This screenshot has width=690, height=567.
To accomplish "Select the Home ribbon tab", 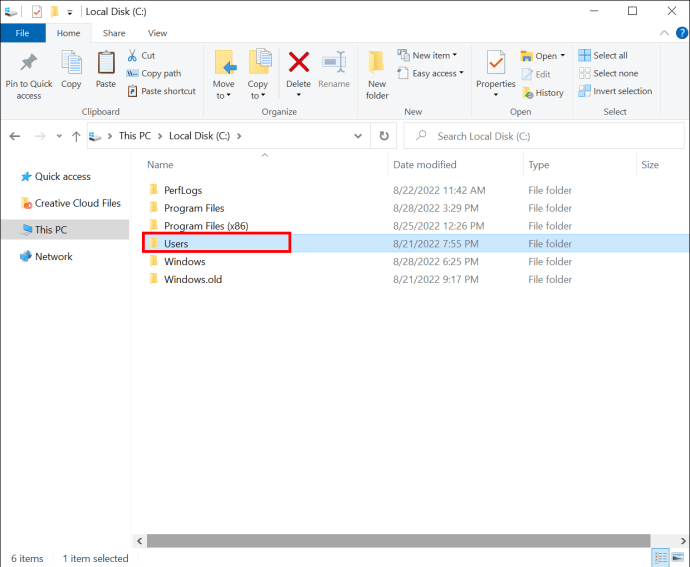I will [68, 33].
